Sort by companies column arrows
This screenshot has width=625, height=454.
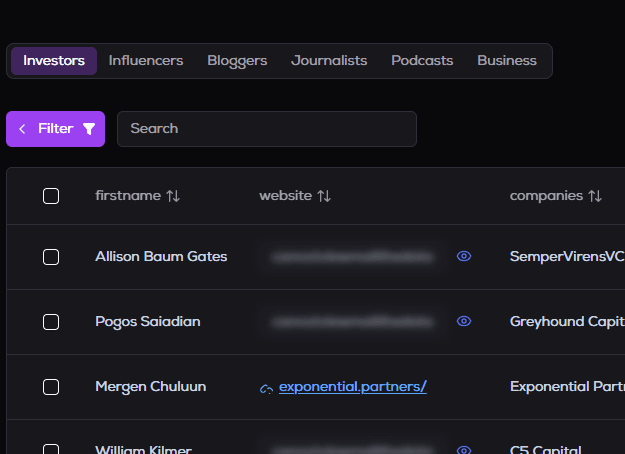point(594,196)
